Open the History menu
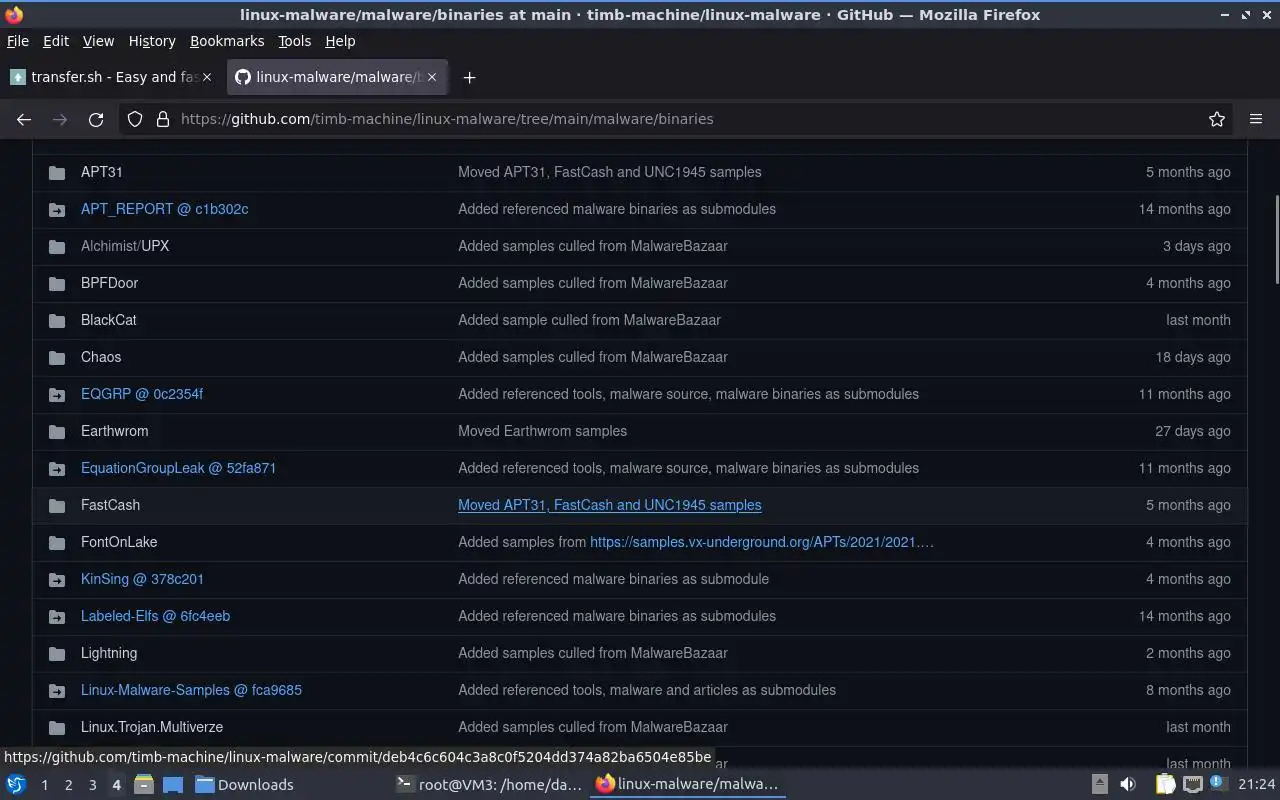The image size is (1280, 800). pos(152,41)
